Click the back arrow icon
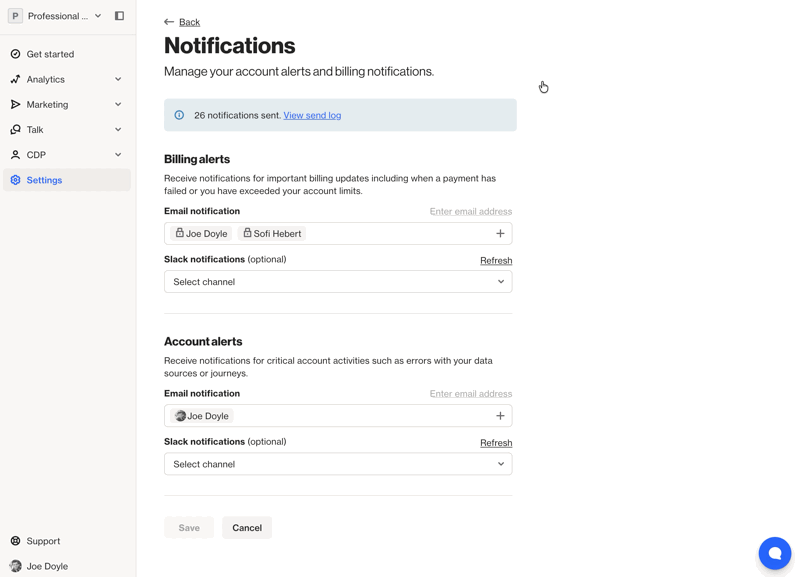 [169, 22]
